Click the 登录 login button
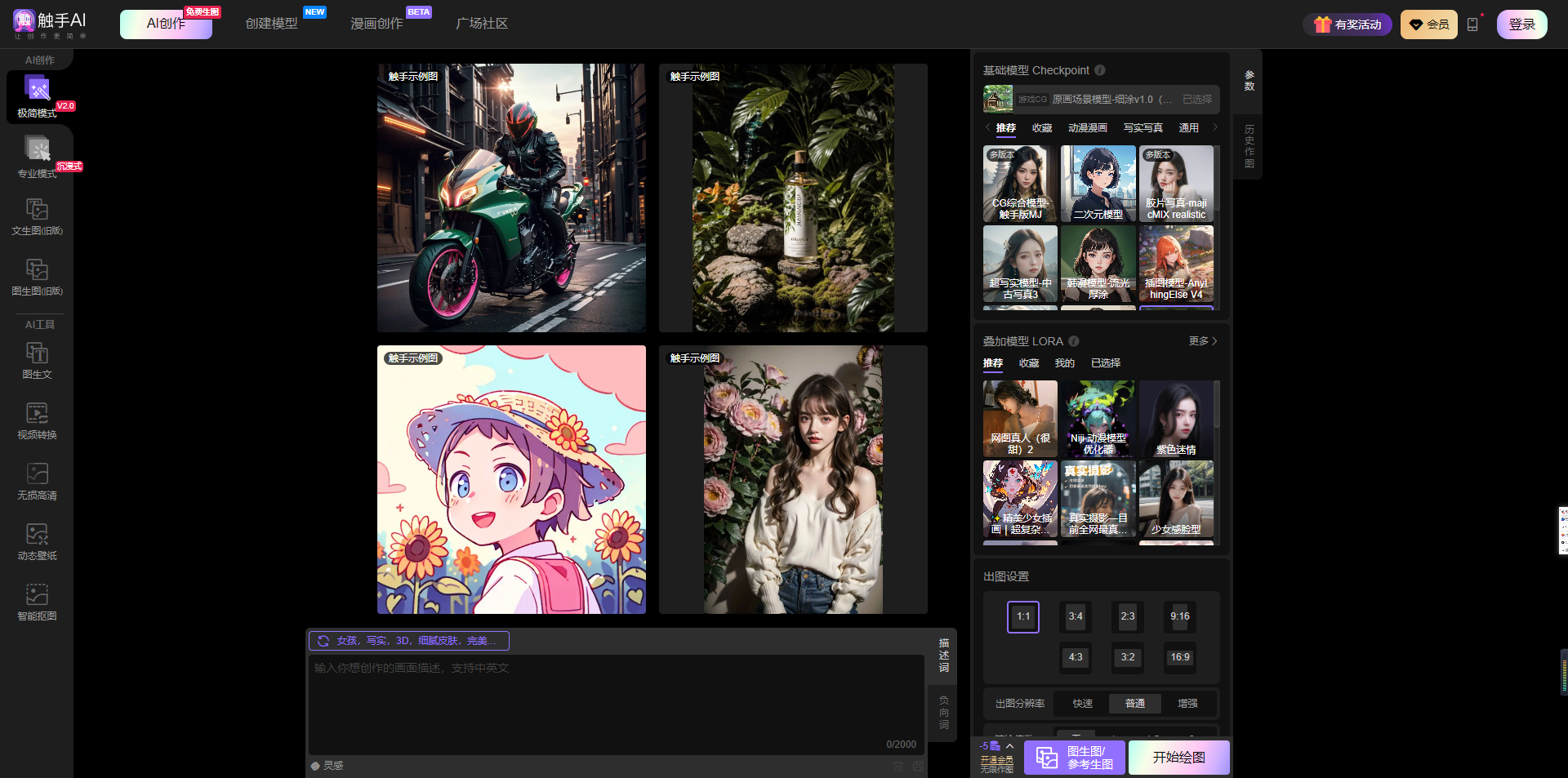This screenshot has height=778, width=1568. pyautogui.click(x=1521, y=24)
